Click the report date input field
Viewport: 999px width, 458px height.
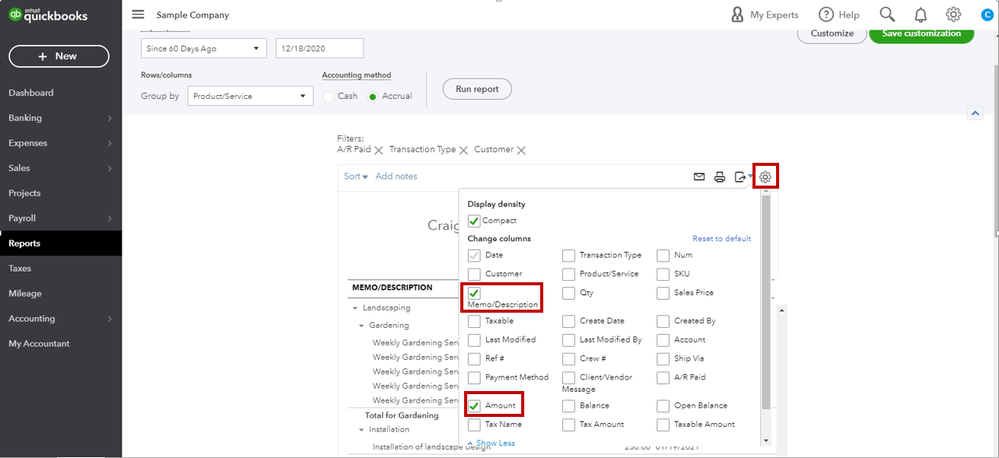point(319,48)
